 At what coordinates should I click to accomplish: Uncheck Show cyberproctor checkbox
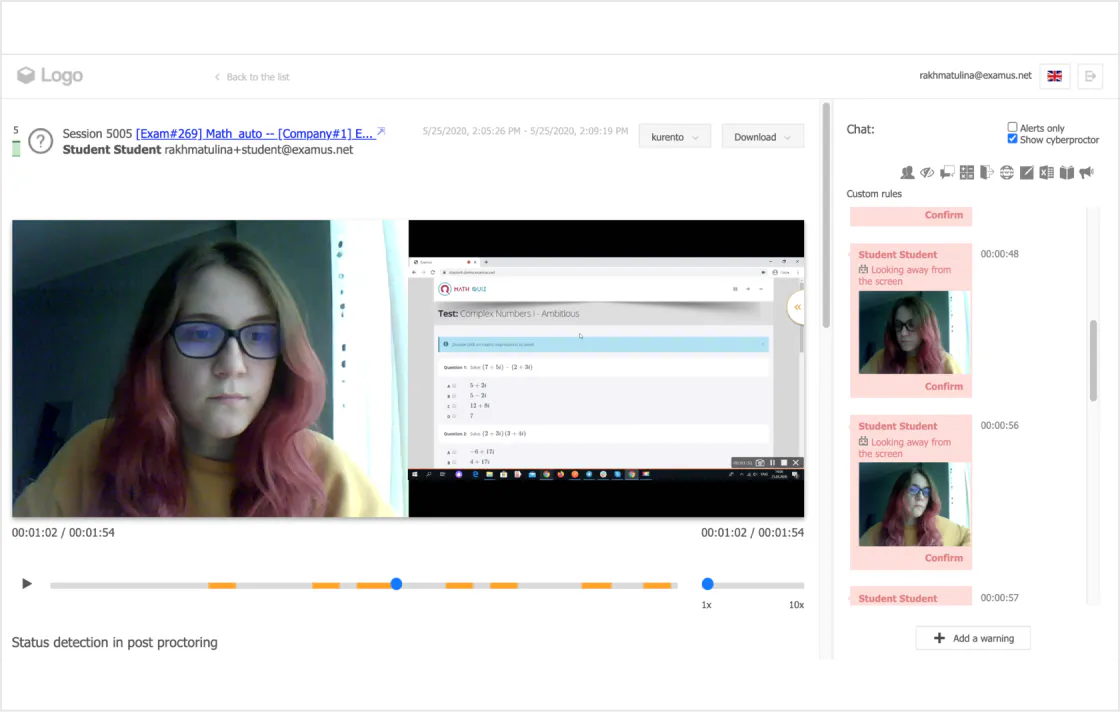[x=1012, y=139]
